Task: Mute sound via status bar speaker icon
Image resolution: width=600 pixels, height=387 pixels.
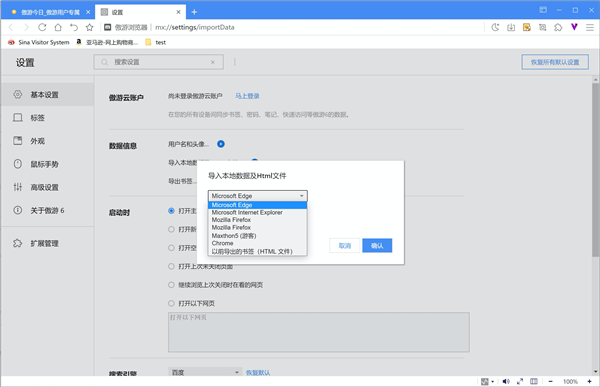Action: (x=506, y=381)
